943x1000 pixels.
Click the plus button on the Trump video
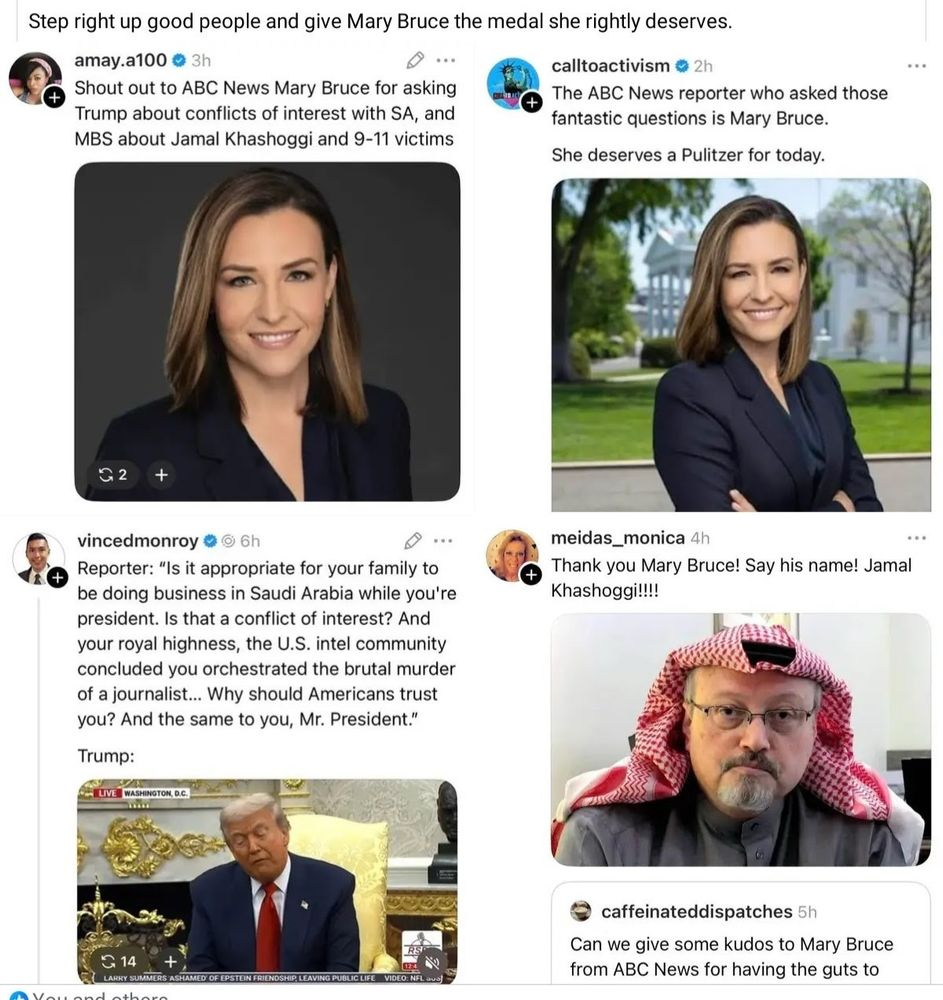tap(170, 961)
